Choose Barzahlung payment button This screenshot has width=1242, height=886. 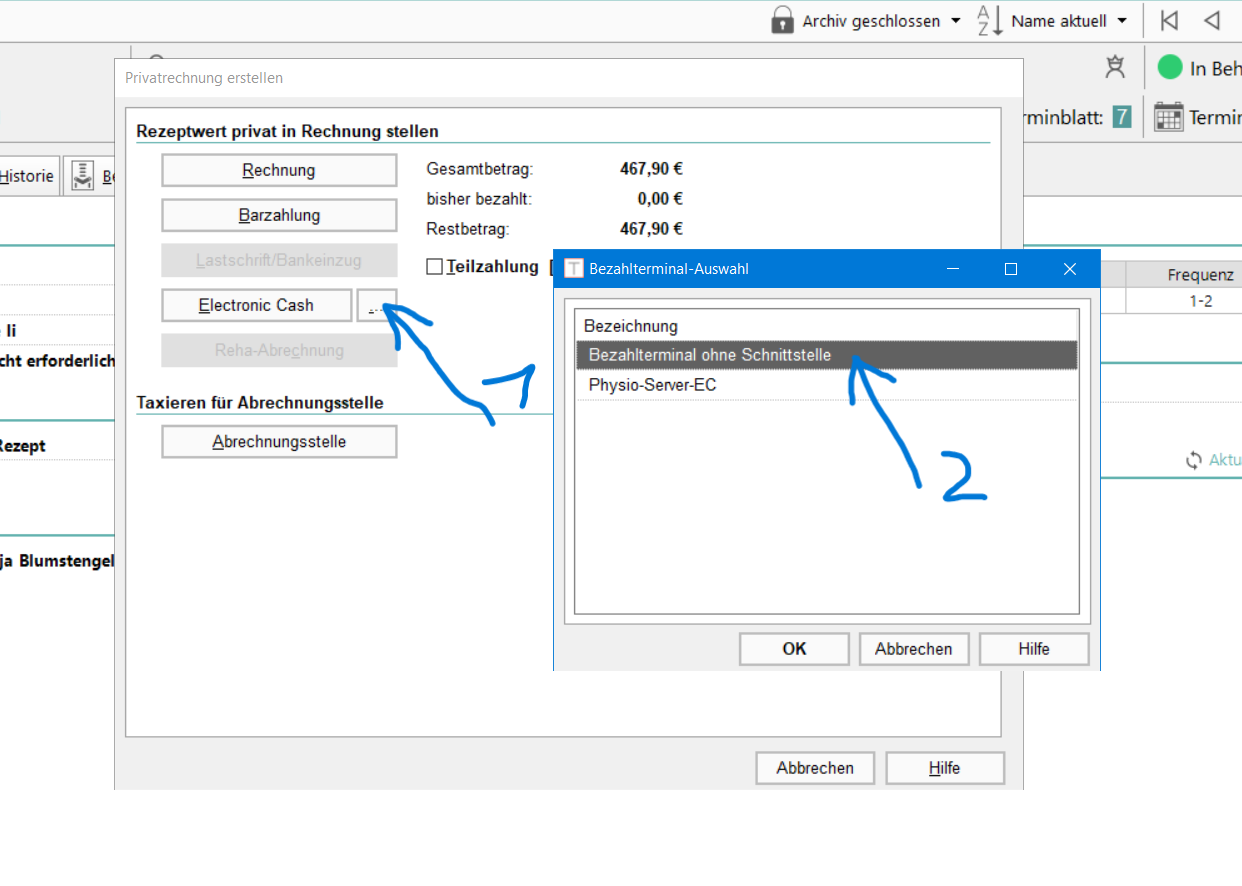click(279, 215)
